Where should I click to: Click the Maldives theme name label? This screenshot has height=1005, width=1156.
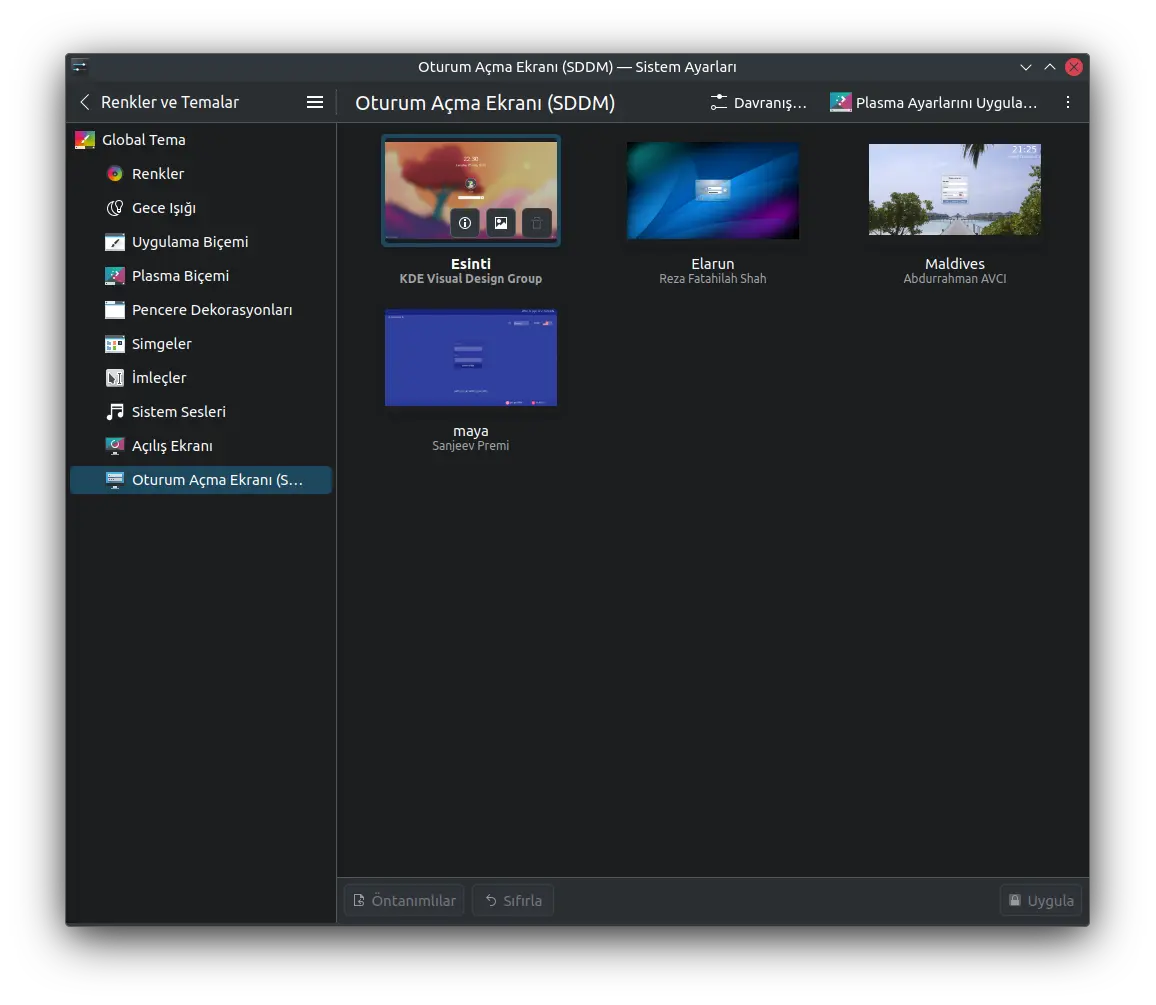(955, 263)
